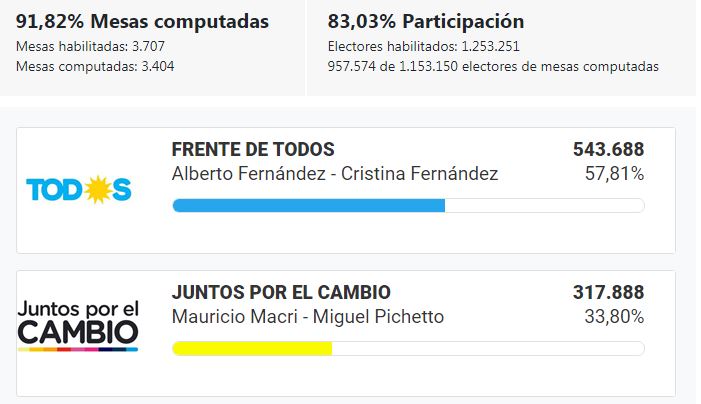This screenshot has height=404, width=701.
Task: Click Mauricio Macri - Miguel Pichetto candidates text
Action: coord(308,317)
